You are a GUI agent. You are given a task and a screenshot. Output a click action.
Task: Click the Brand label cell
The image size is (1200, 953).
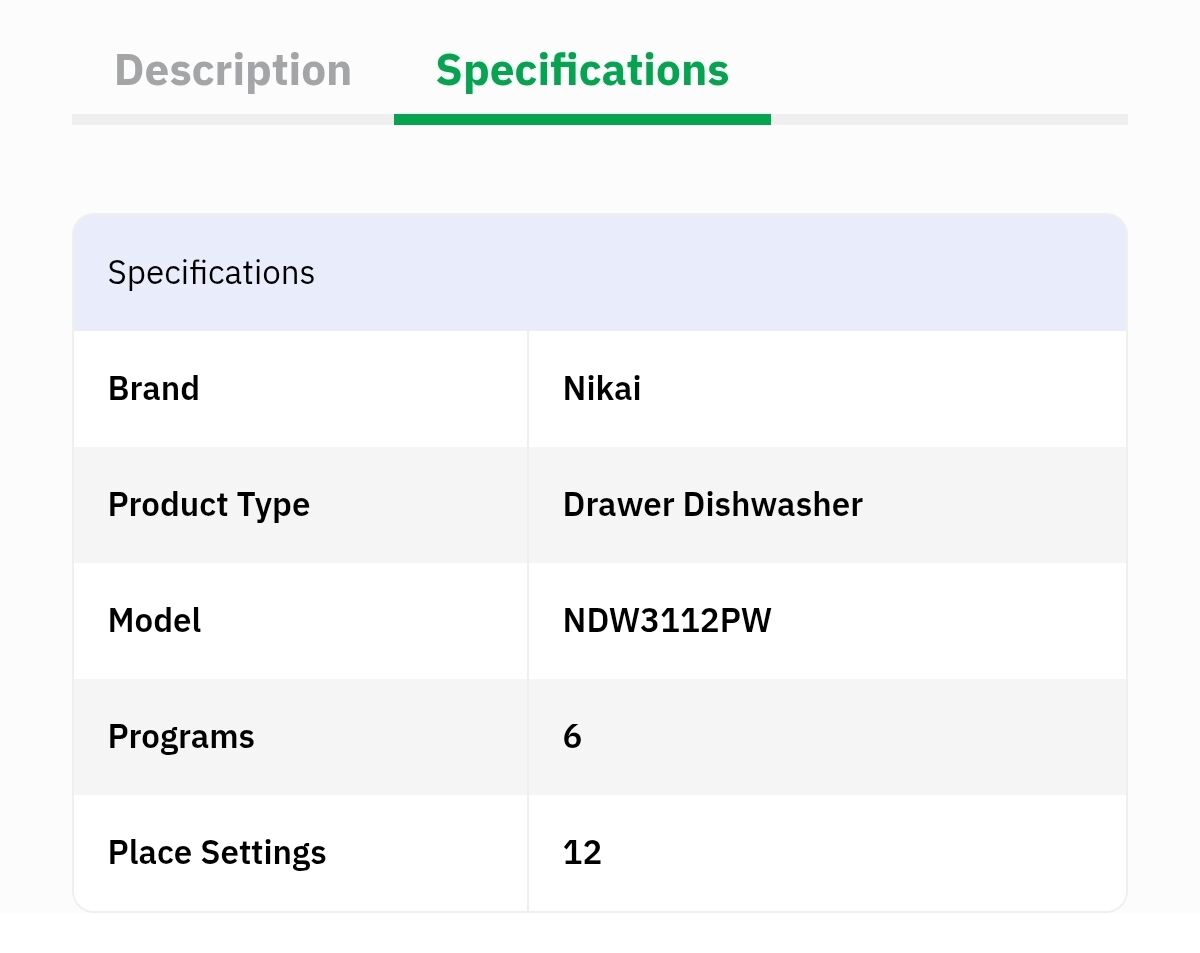(x=300, y=389)
